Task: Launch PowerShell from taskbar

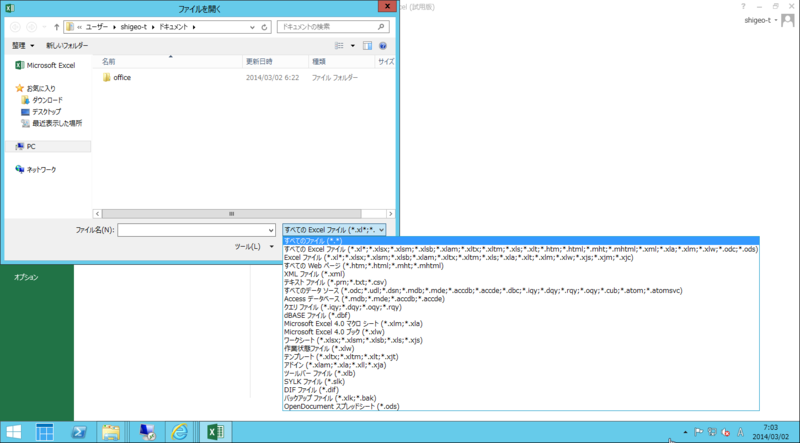Action: (x=78, y=432)
